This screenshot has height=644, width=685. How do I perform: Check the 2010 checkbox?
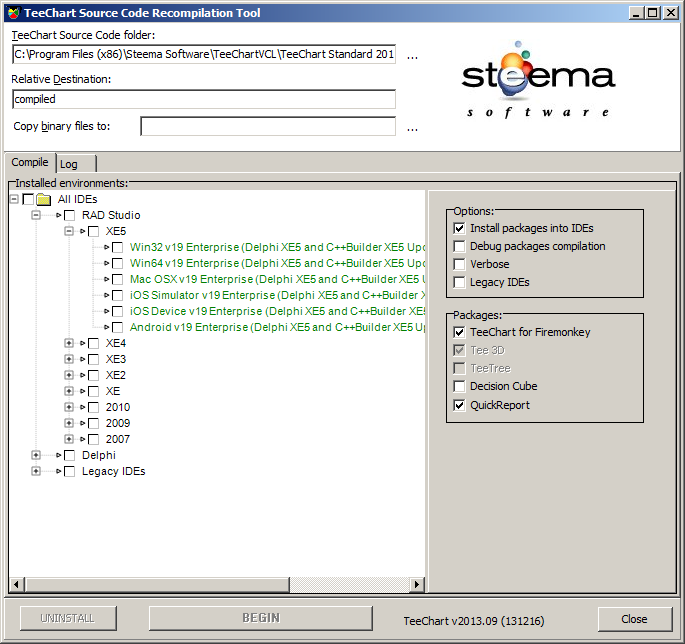[x=93, y=408]
